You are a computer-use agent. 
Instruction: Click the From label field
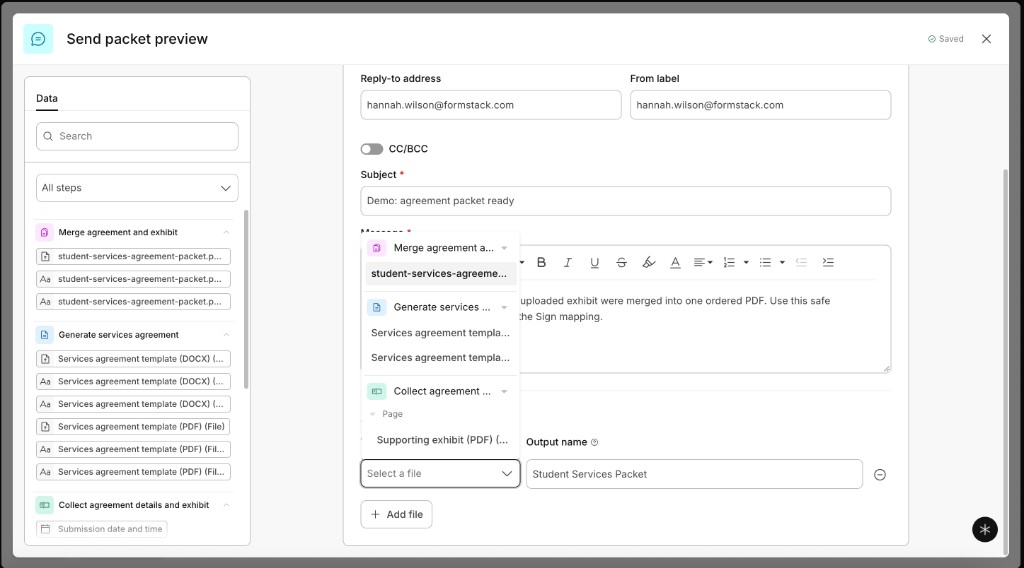point(760,105)
